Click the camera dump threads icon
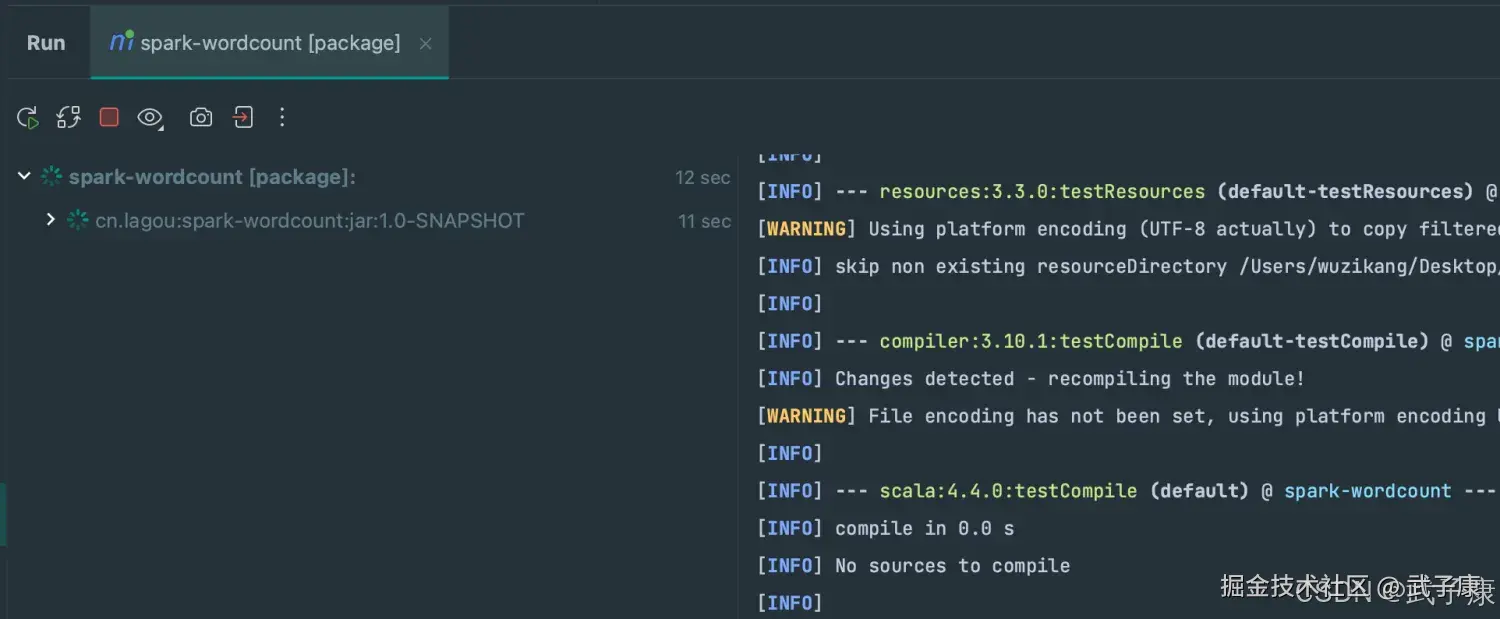Viewport: 1500px width, 619px height. pyautogui.click(x=201, y=118)
